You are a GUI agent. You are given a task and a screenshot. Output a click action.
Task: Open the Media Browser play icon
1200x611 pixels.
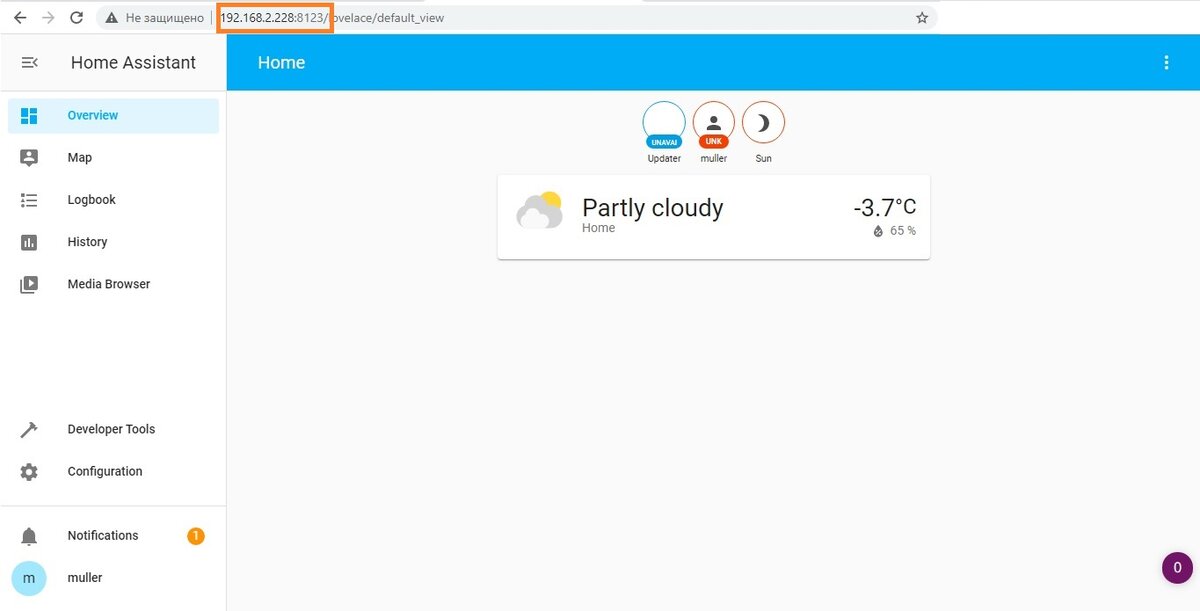click(x=29, y=284)
